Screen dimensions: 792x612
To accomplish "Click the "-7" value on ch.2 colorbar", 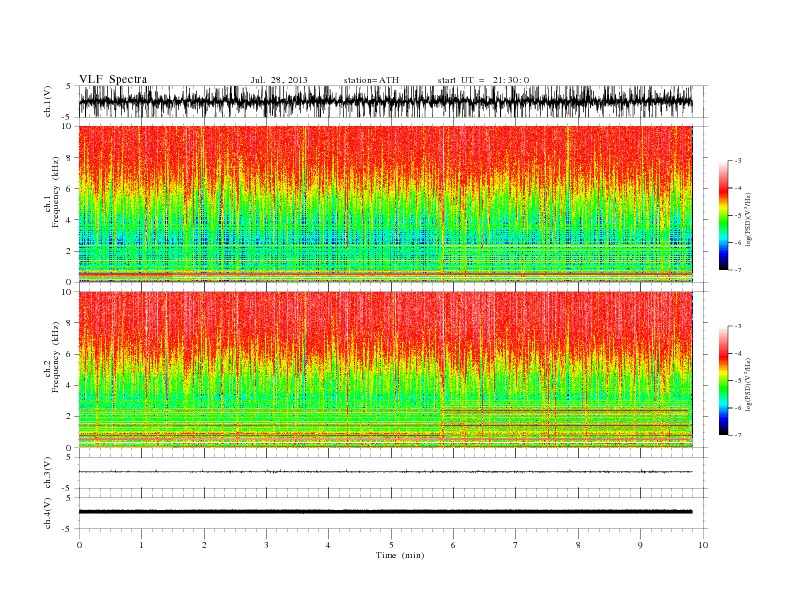I will click(738, 435).
